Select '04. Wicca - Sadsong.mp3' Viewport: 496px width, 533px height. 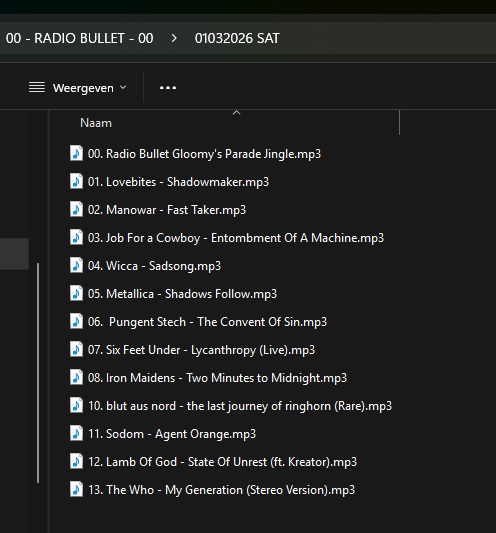(x=154, y=266)
